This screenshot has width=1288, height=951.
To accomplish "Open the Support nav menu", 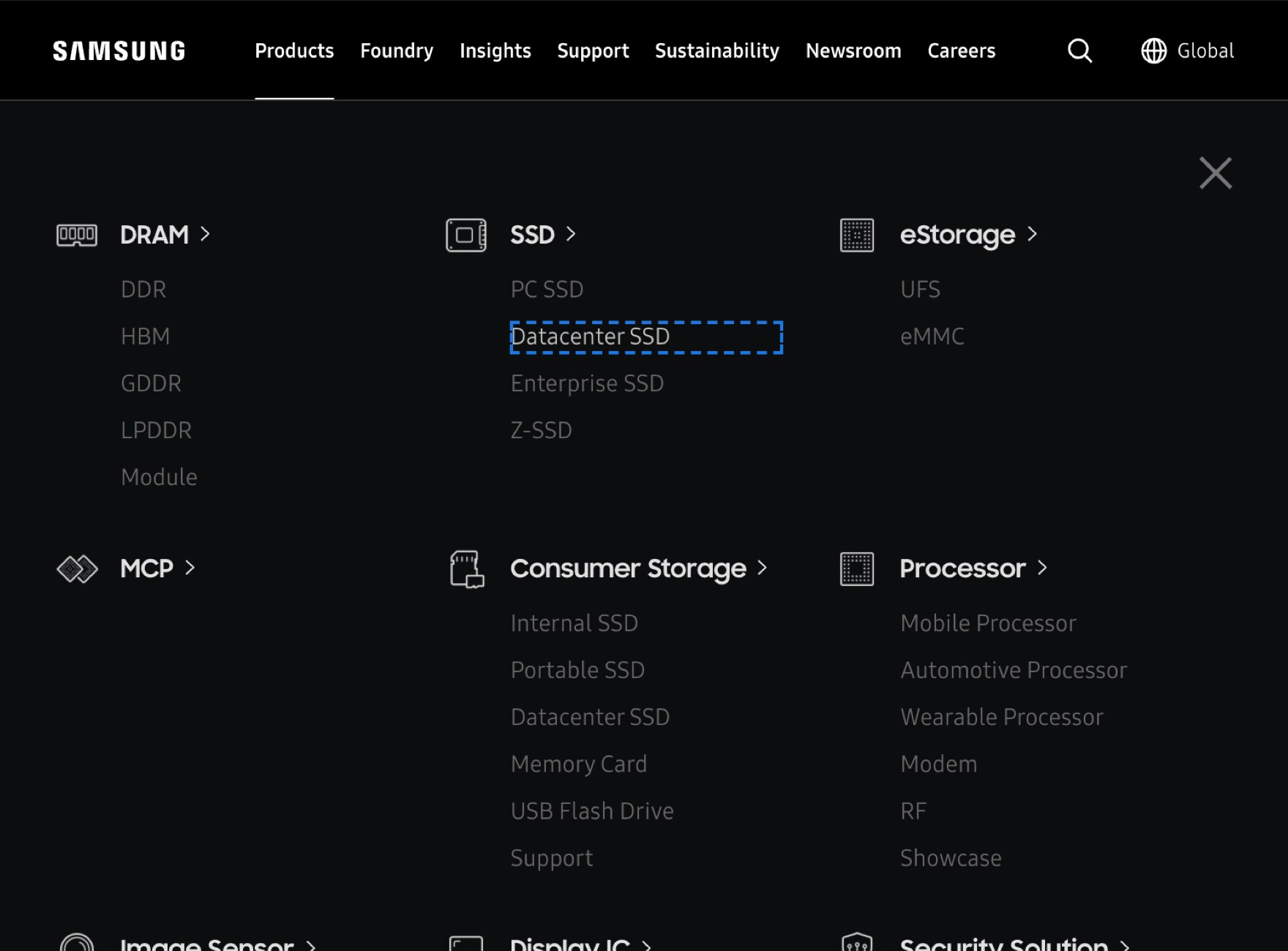I will [x=593, y=50].
